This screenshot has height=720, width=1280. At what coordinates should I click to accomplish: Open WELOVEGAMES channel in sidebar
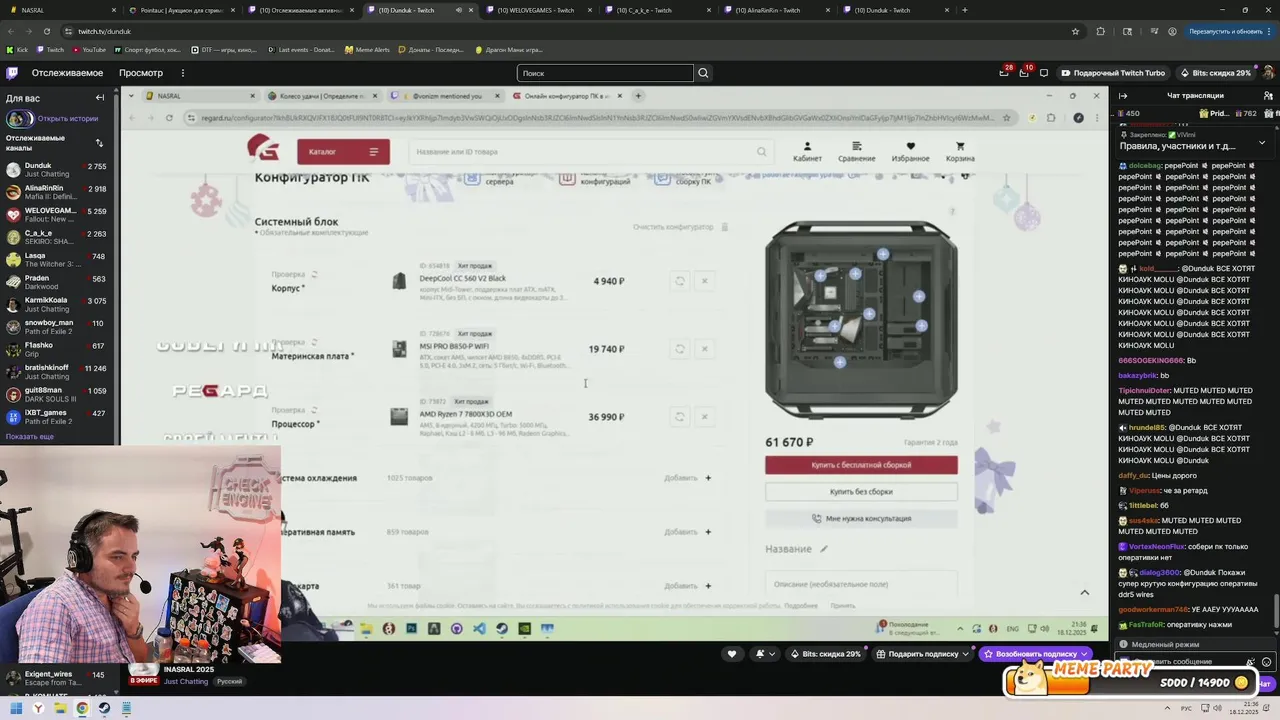pyautogui.click(x=58, y=215)
